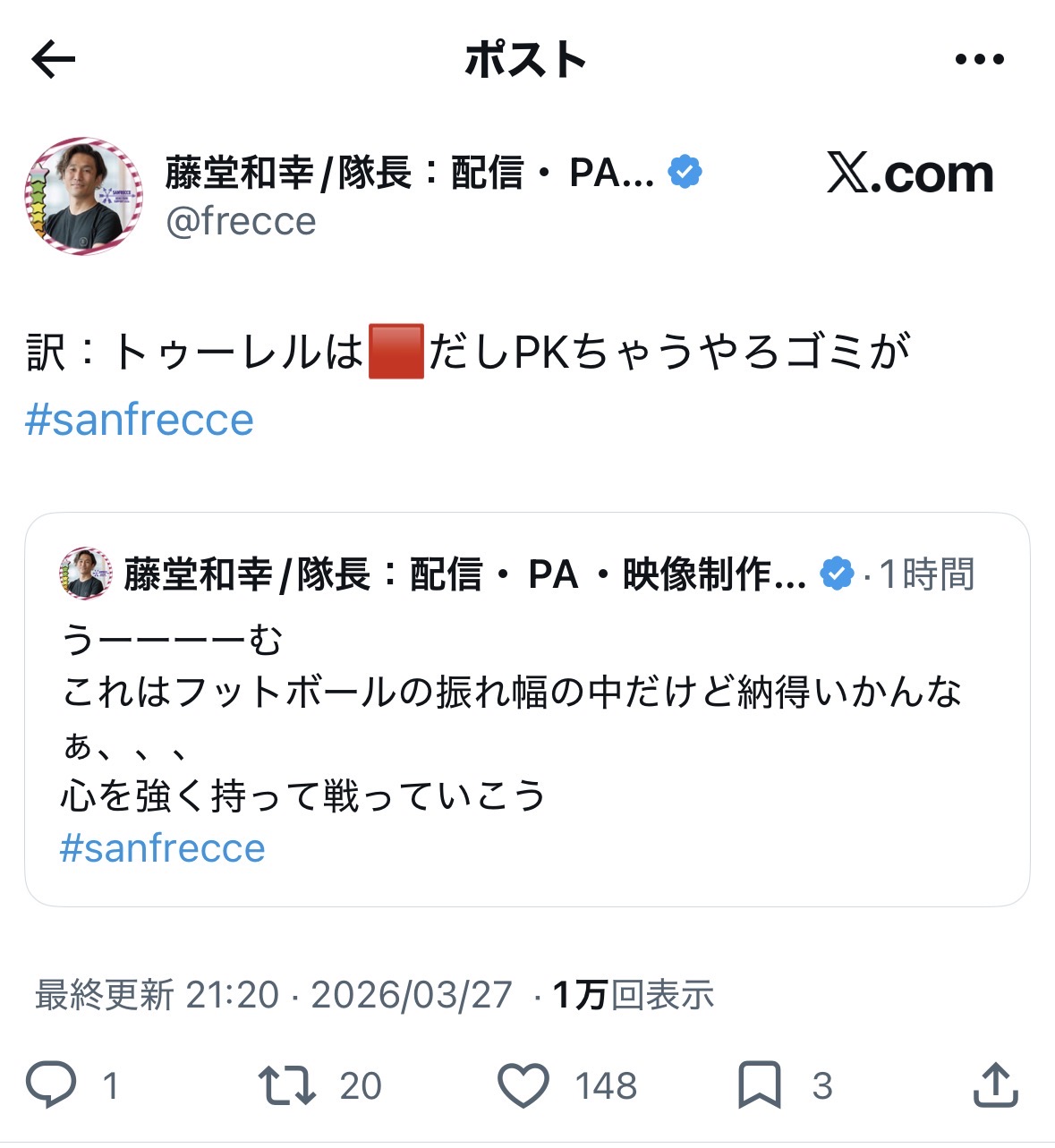Image resolution: width=1055 pixels, height=1148 pixels.
Task: Tap the share upload icon
Action: click(995, 1084)
